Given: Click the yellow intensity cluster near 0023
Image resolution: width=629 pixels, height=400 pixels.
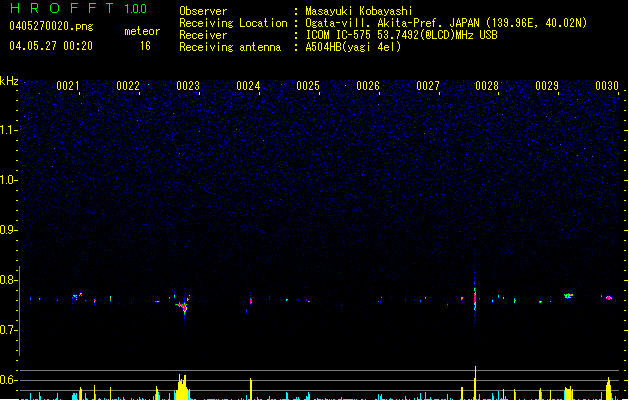Looking at the screenshot, I should click(182, 387).
